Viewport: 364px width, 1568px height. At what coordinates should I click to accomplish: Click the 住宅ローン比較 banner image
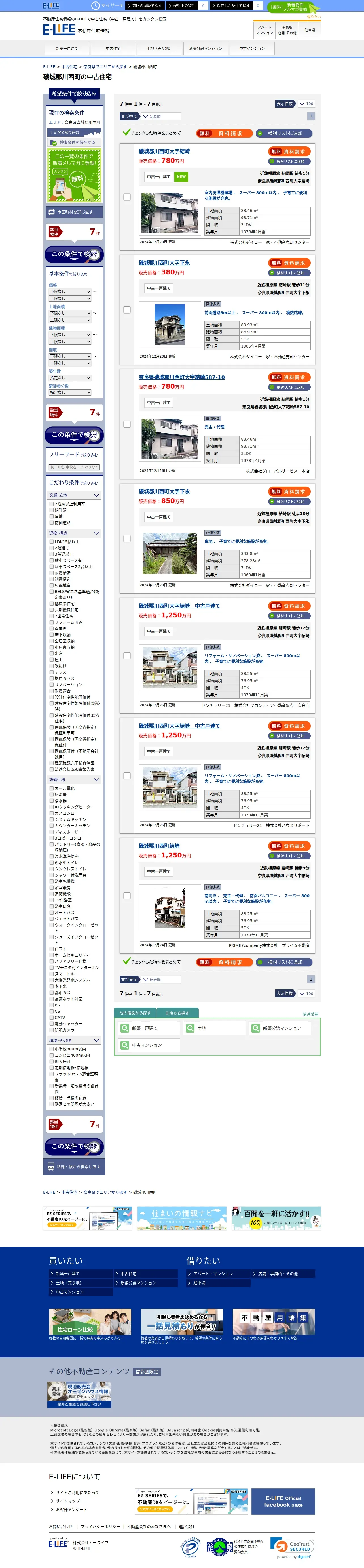pyautogui.click(x=89, y=1322)
